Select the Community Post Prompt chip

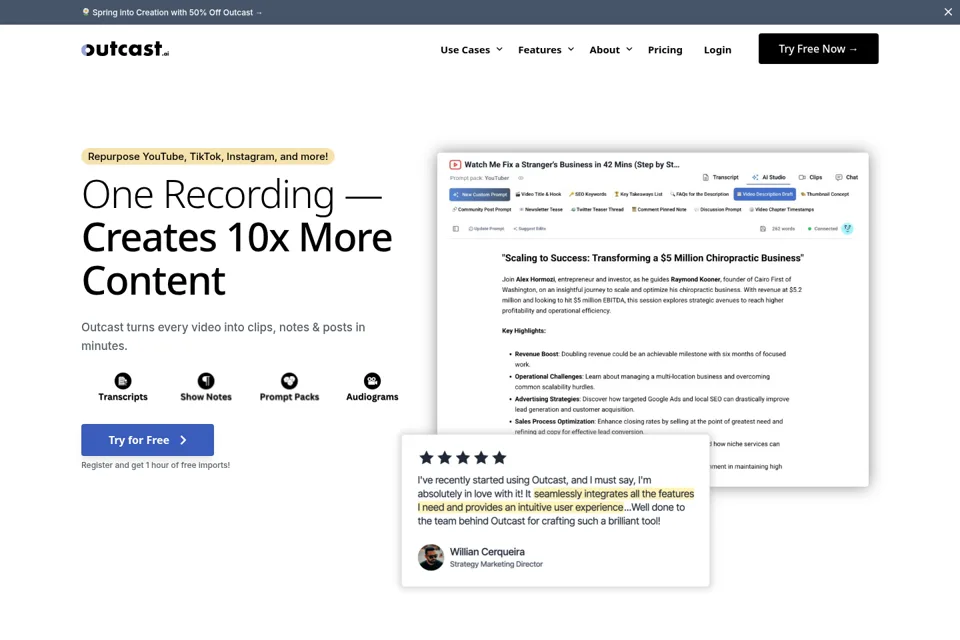point(481,209)
